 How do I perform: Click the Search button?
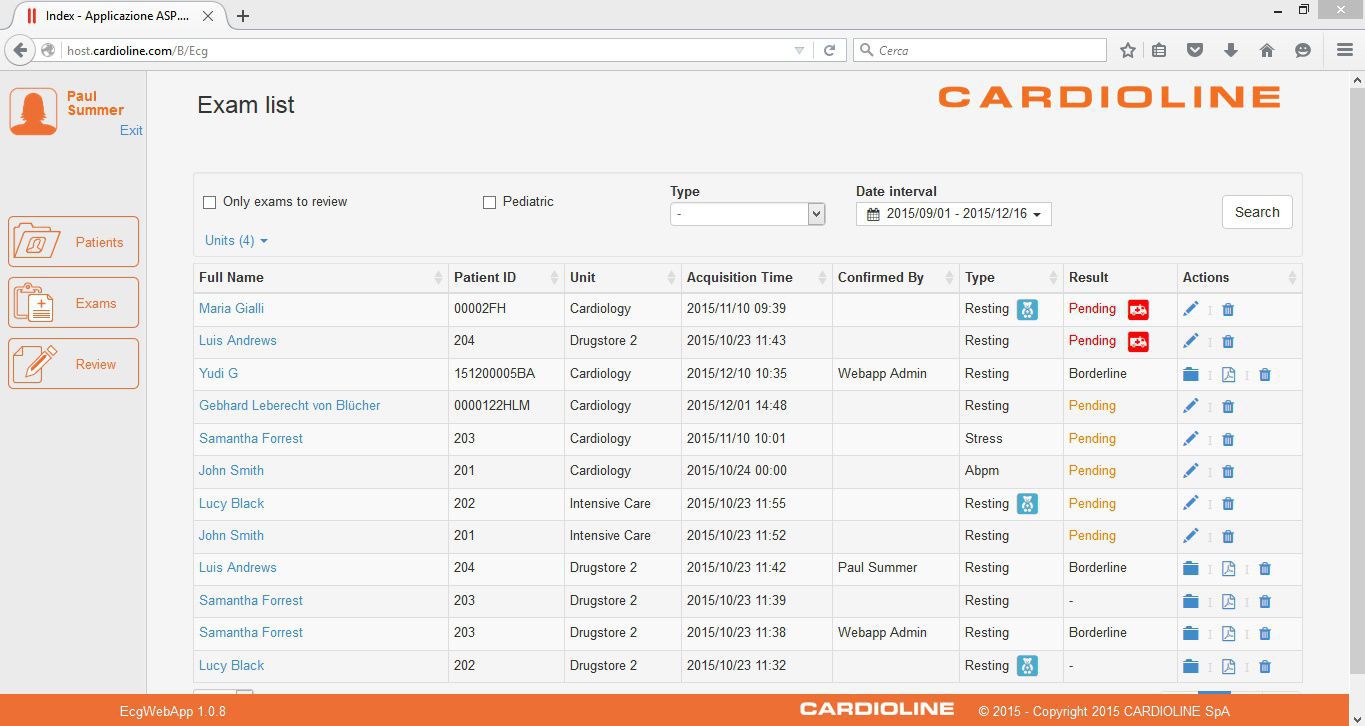[1256, 212]
